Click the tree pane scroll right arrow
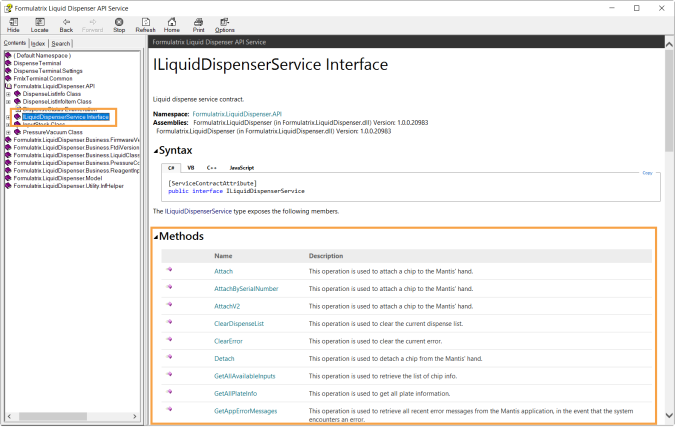Image resolution: width=675 pixels, height=432 pixels. pos(135,417)
